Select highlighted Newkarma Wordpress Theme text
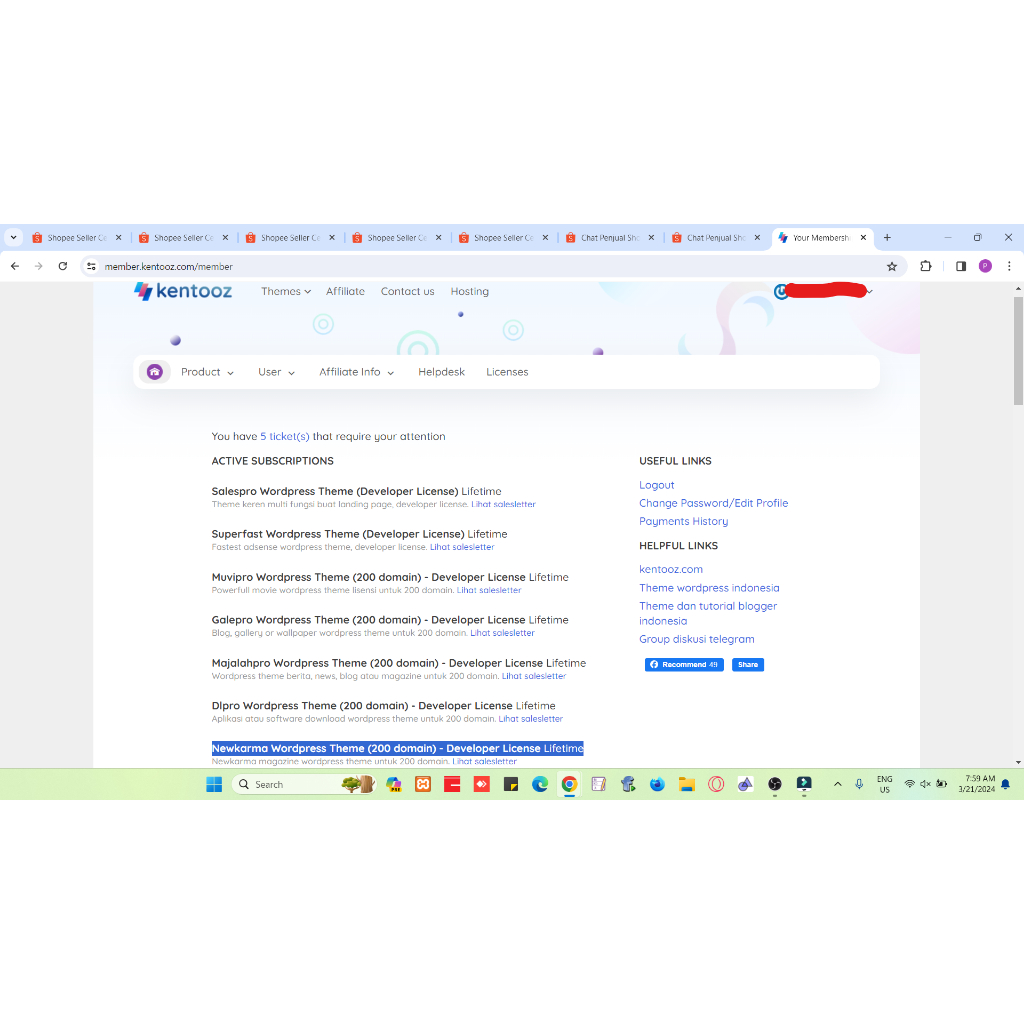Viewport: 1024px width, 1024px height. tap(397, 748)
